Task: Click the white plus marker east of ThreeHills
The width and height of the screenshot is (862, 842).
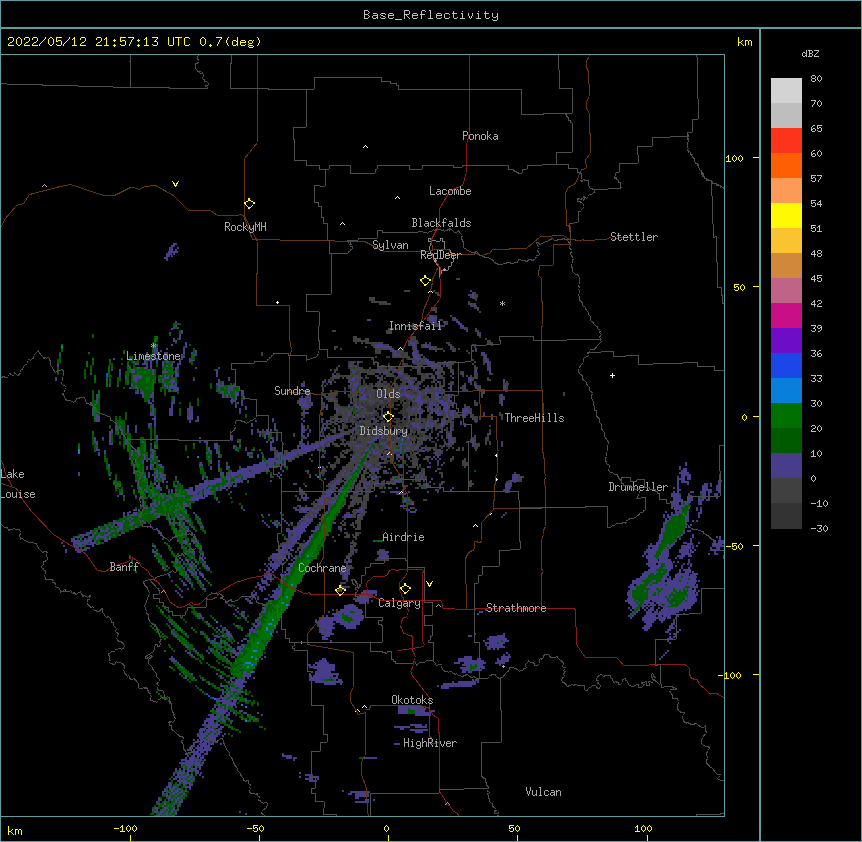Action: (x=612, y=375)
